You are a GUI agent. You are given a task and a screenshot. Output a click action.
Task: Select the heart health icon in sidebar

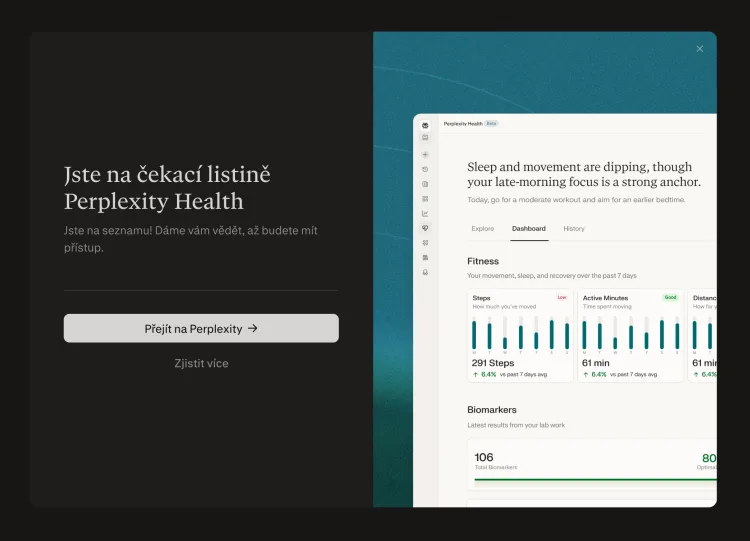[425, 228]
